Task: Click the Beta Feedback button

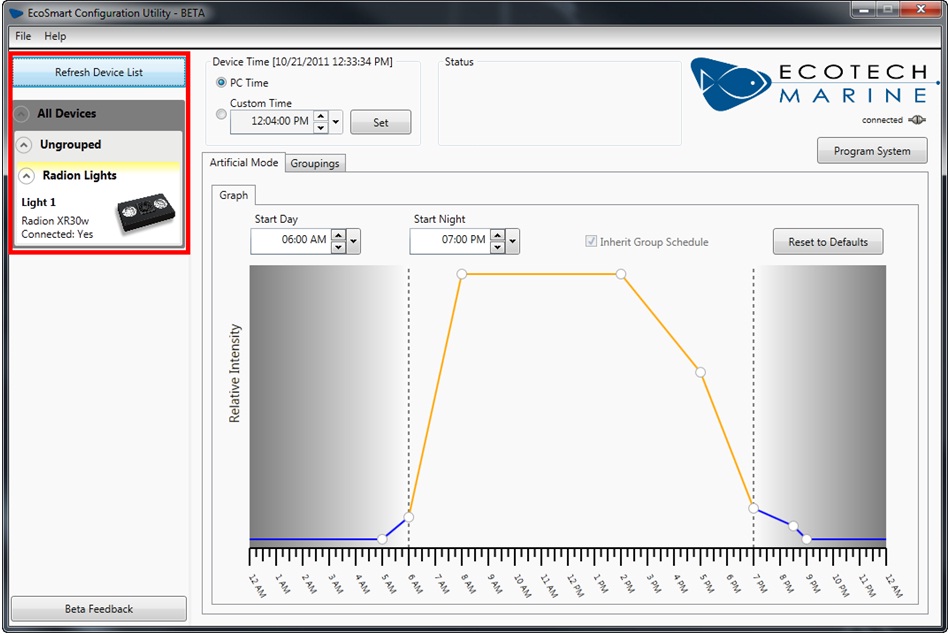Action: click(99, 609)
